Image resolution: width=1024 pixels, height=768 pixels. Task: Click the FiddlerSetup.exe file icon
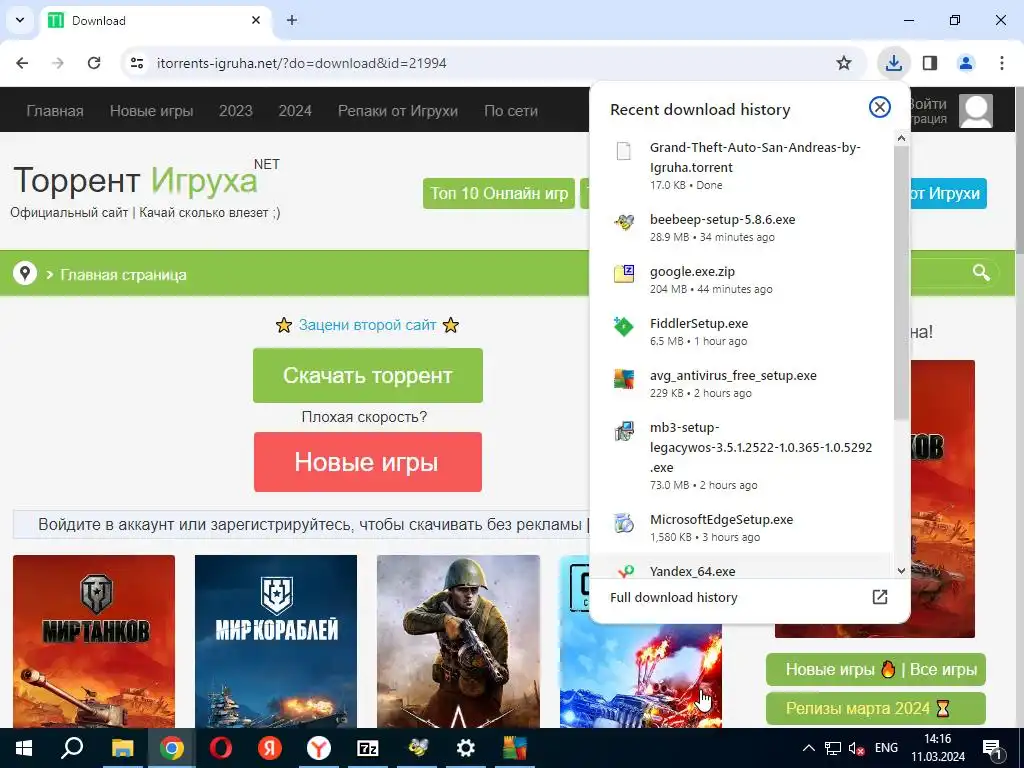tap(624, 326)
